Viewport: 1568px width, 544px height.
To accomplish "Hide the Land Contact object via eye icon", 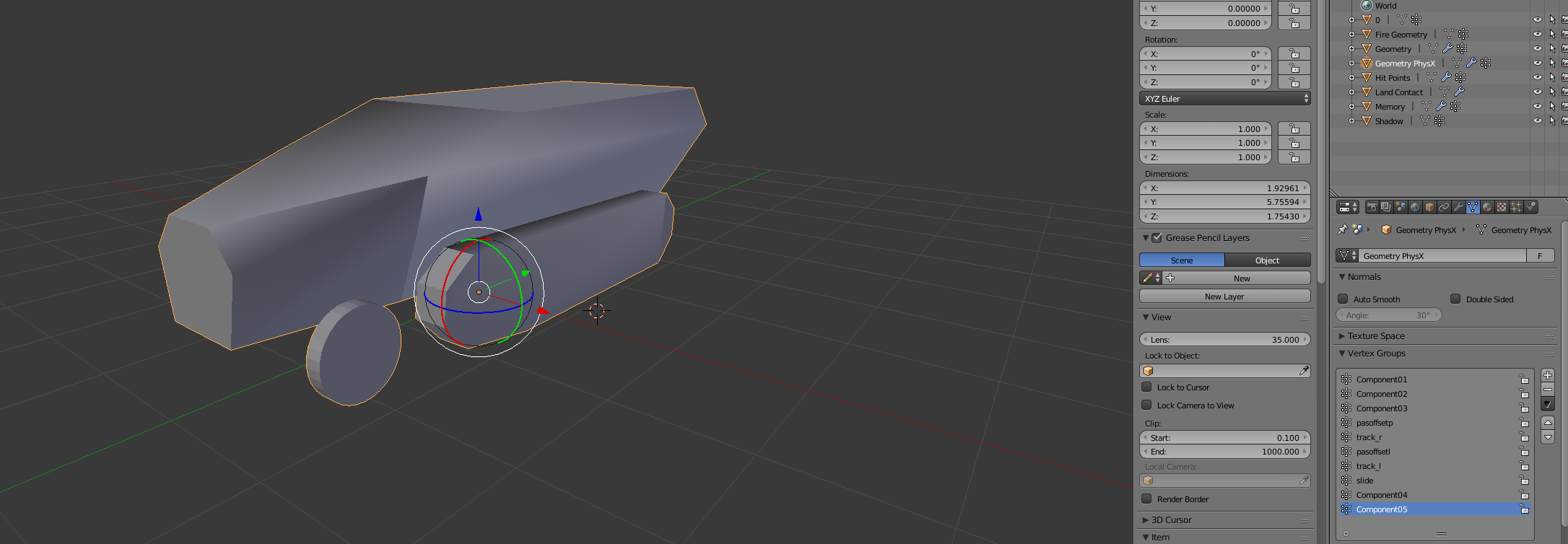I will [x=1537, y=92].
